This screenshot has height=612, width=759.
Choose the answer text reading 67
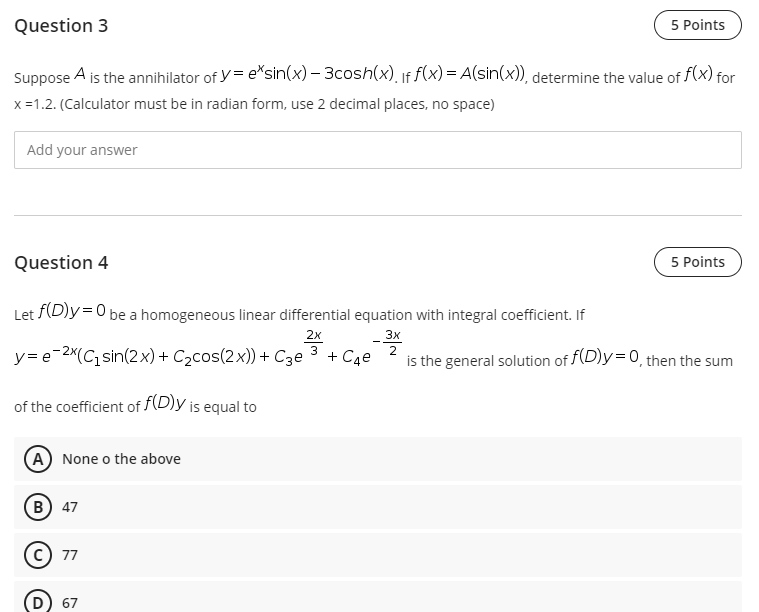[70, 603]
